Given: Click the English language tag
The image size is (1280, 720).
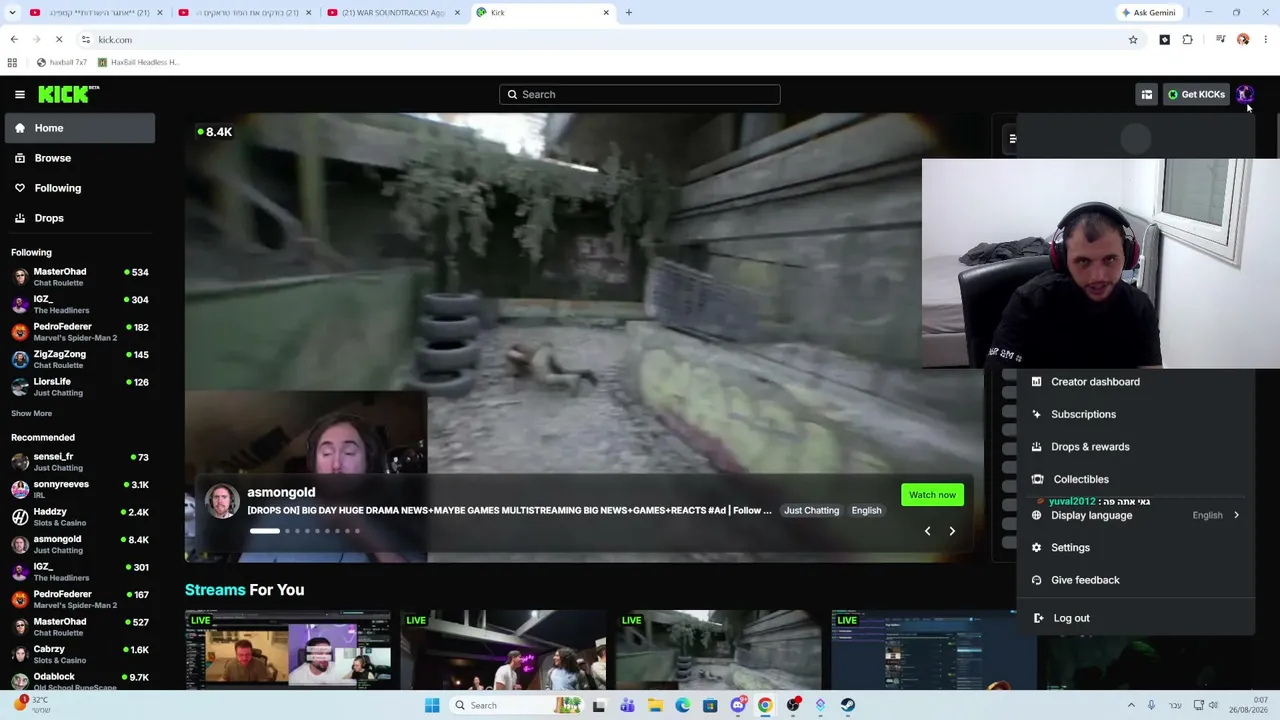Looking at the screenshot, I should [x=866, y=511].
